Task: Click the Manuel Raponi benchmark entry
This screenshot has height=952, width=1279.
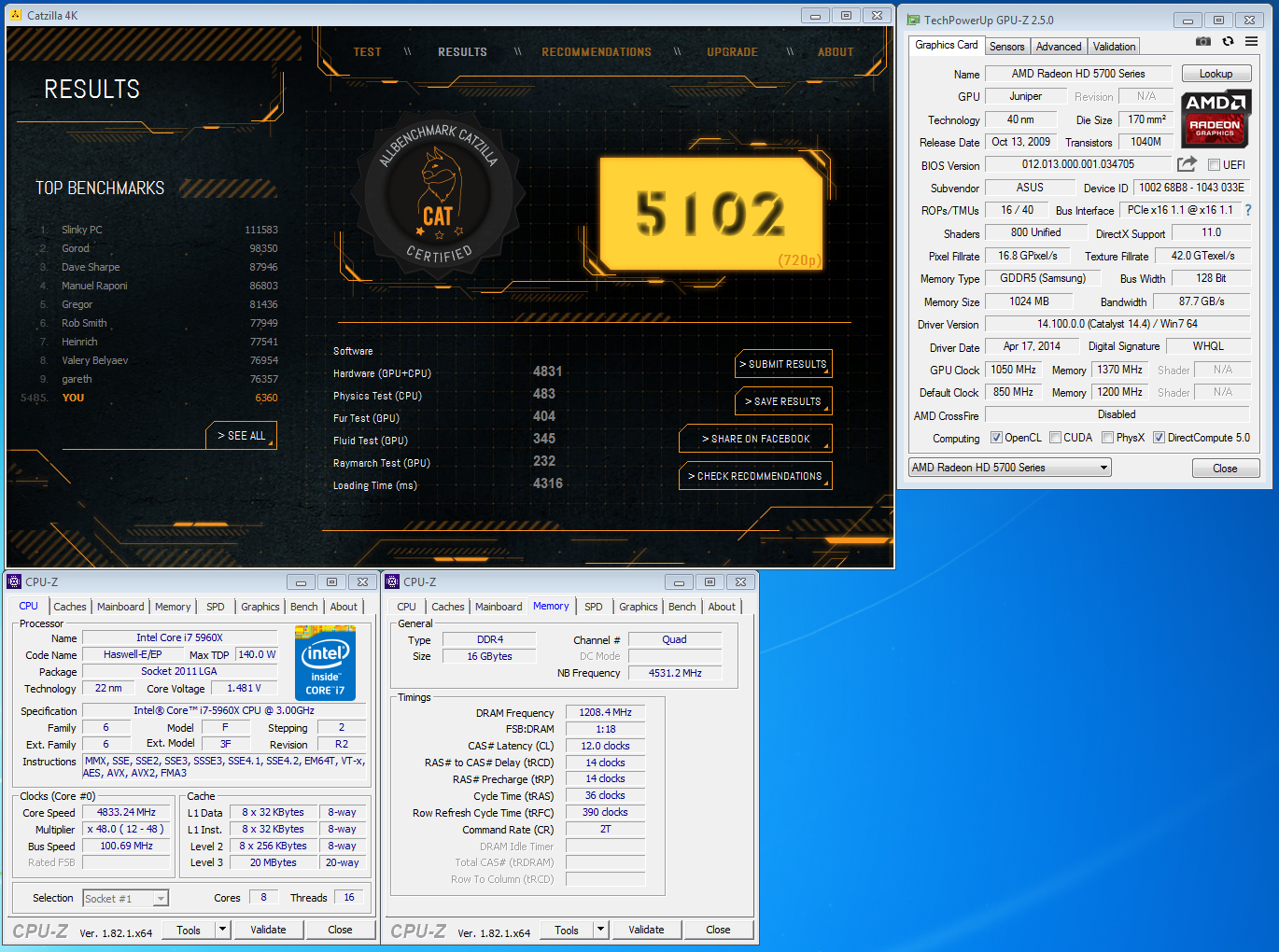Action: pos(159,286)
